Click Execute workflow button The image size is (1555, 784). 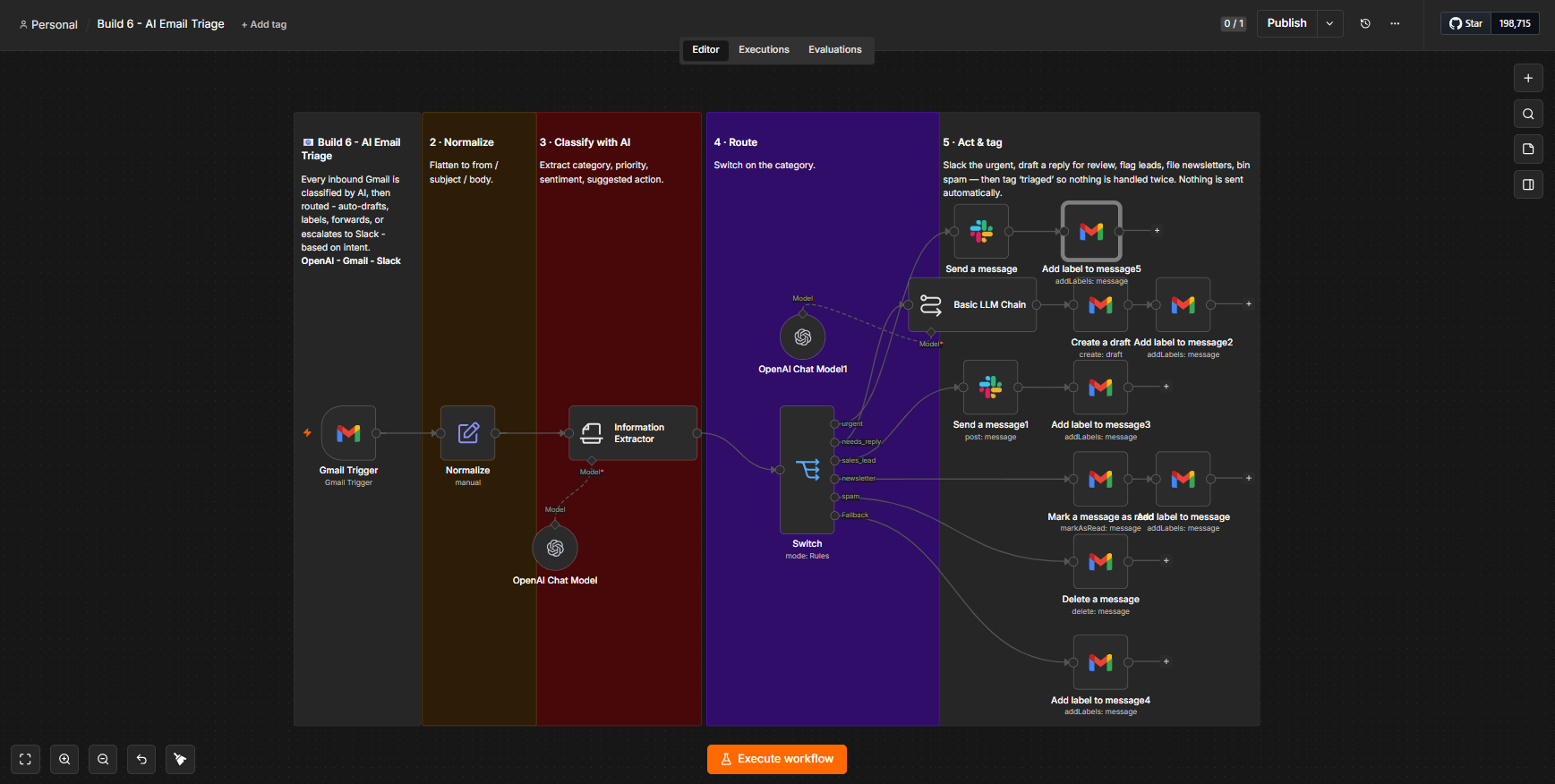[x=777, y=760]
